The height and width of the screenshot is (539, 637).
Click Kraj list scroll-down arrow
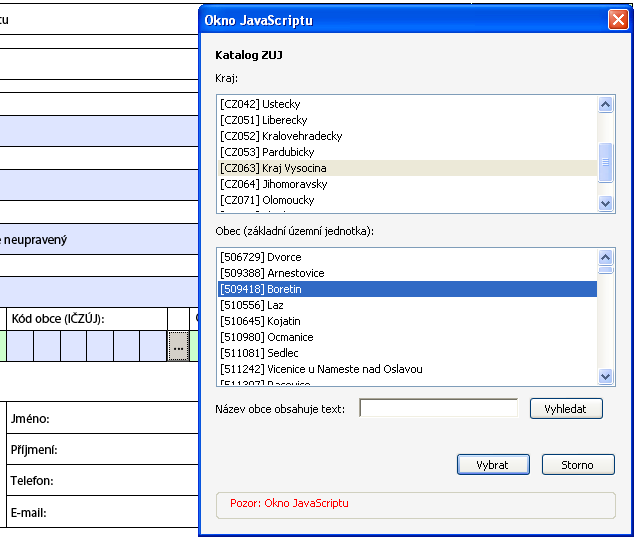[x=605, y=203]
